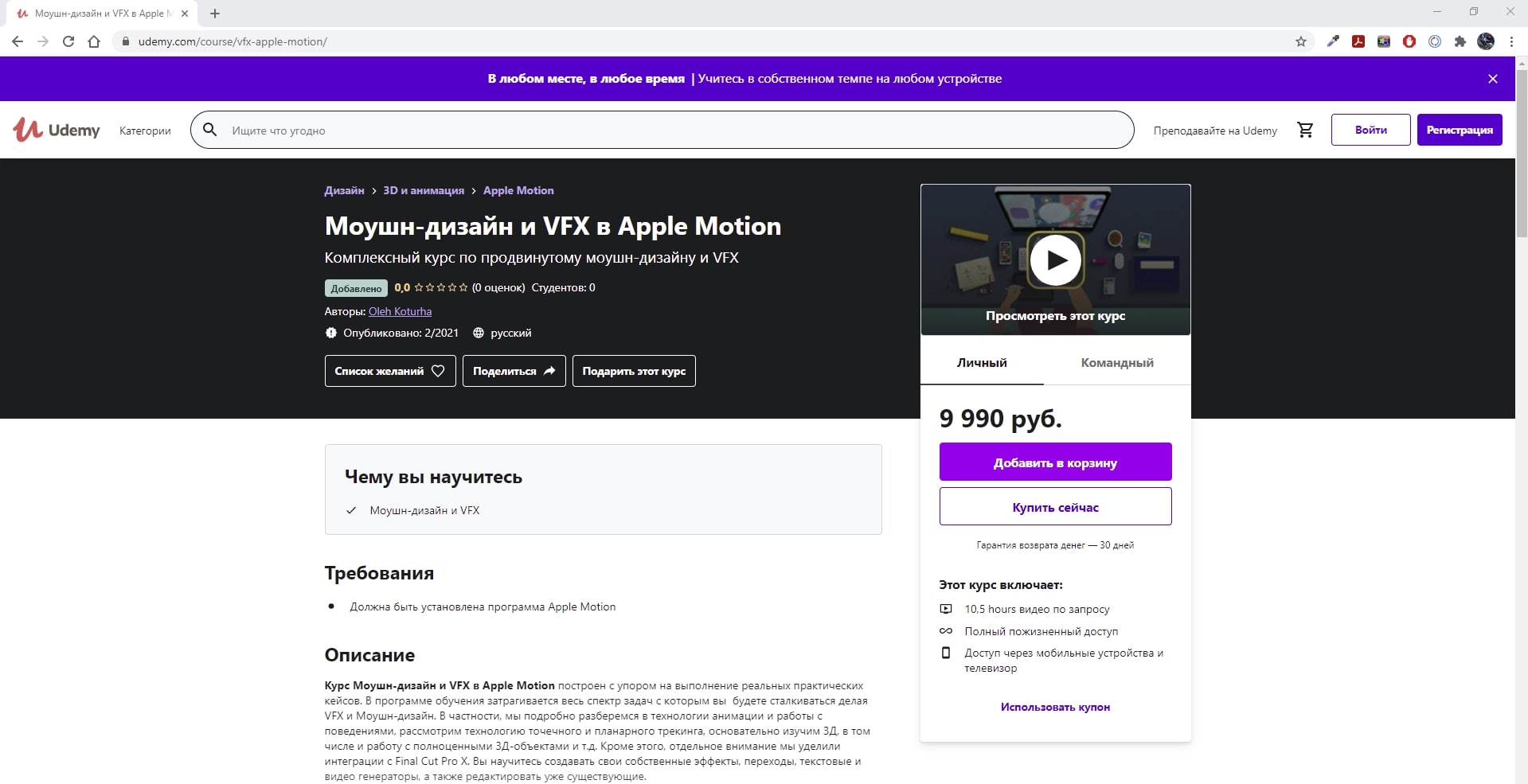Open the Apple Motion breadcrumb
Screen dimensions: 1528x784
(x=518, y=190)
